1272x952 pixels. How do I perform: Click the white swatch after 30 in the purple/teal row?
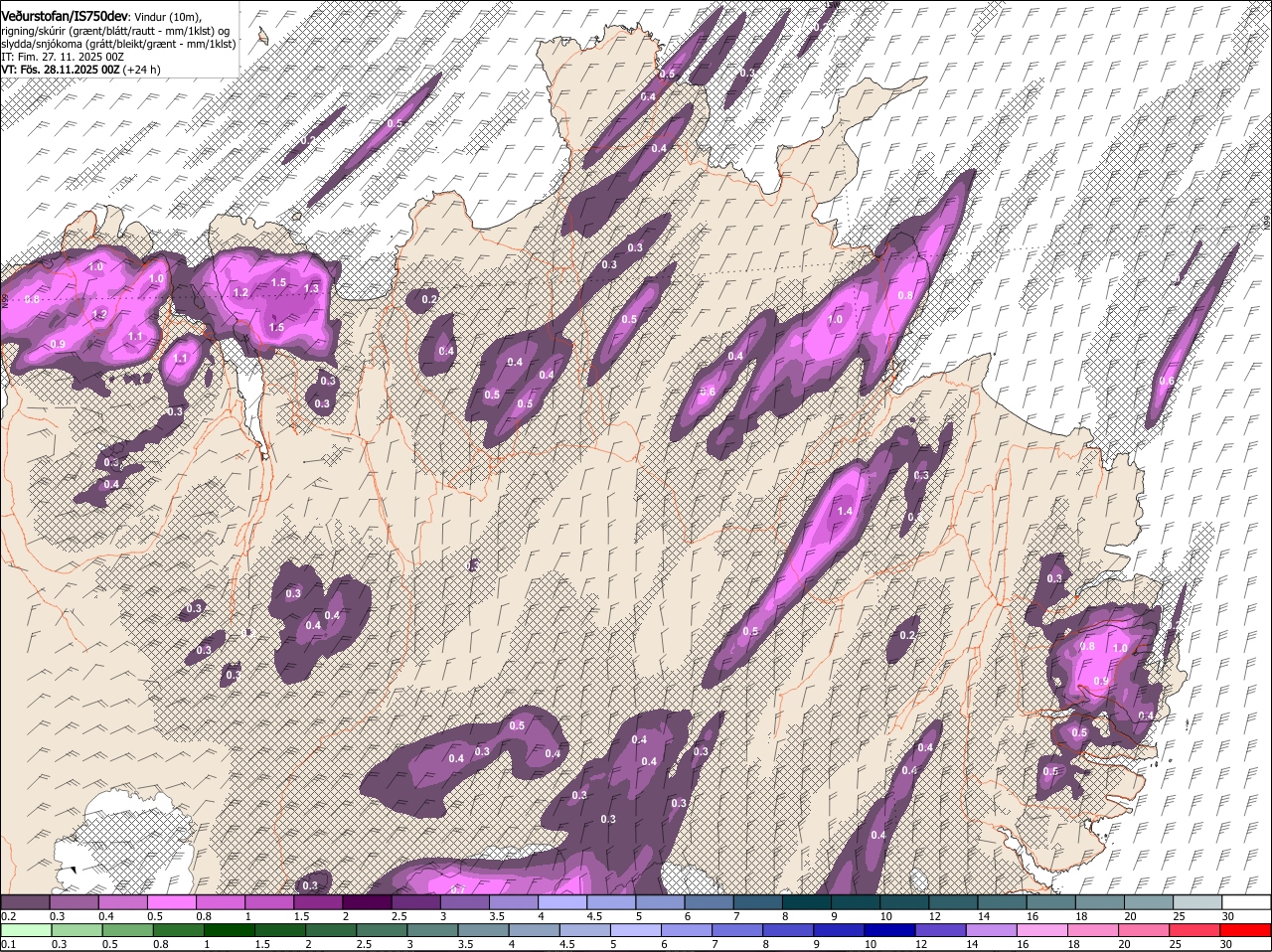pyautogui.click(x=1246, y=902)
